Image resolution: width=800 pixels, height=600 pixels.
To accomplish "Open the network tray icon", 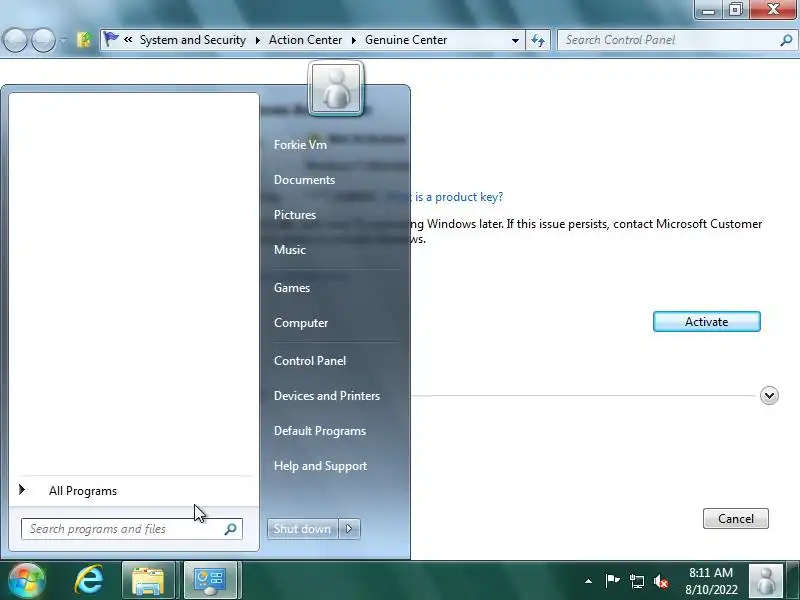I will pyautogui.click(x=636, y=581).
